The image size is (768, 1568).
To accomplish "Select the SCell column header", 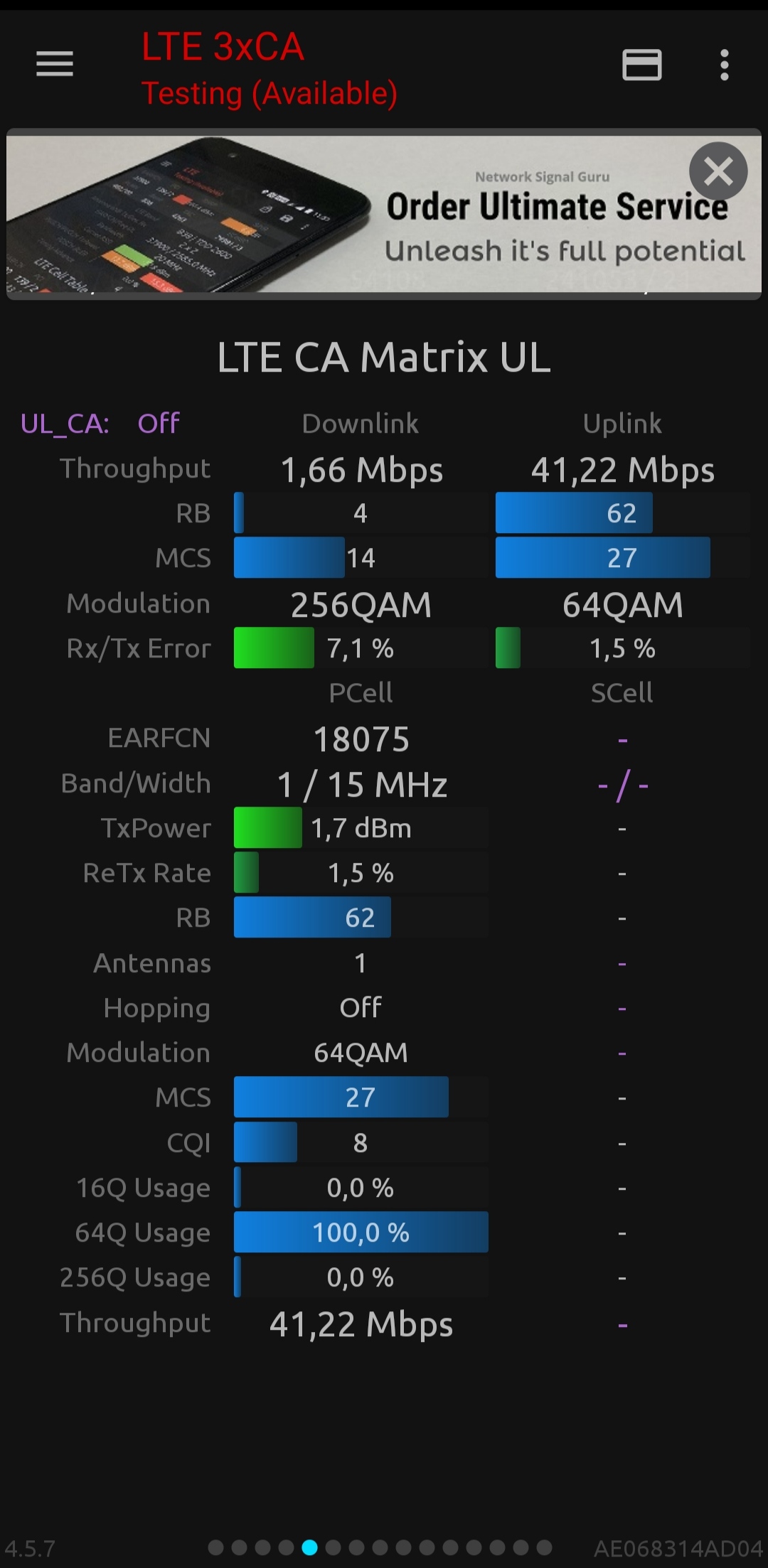I will tap(622, 693).
